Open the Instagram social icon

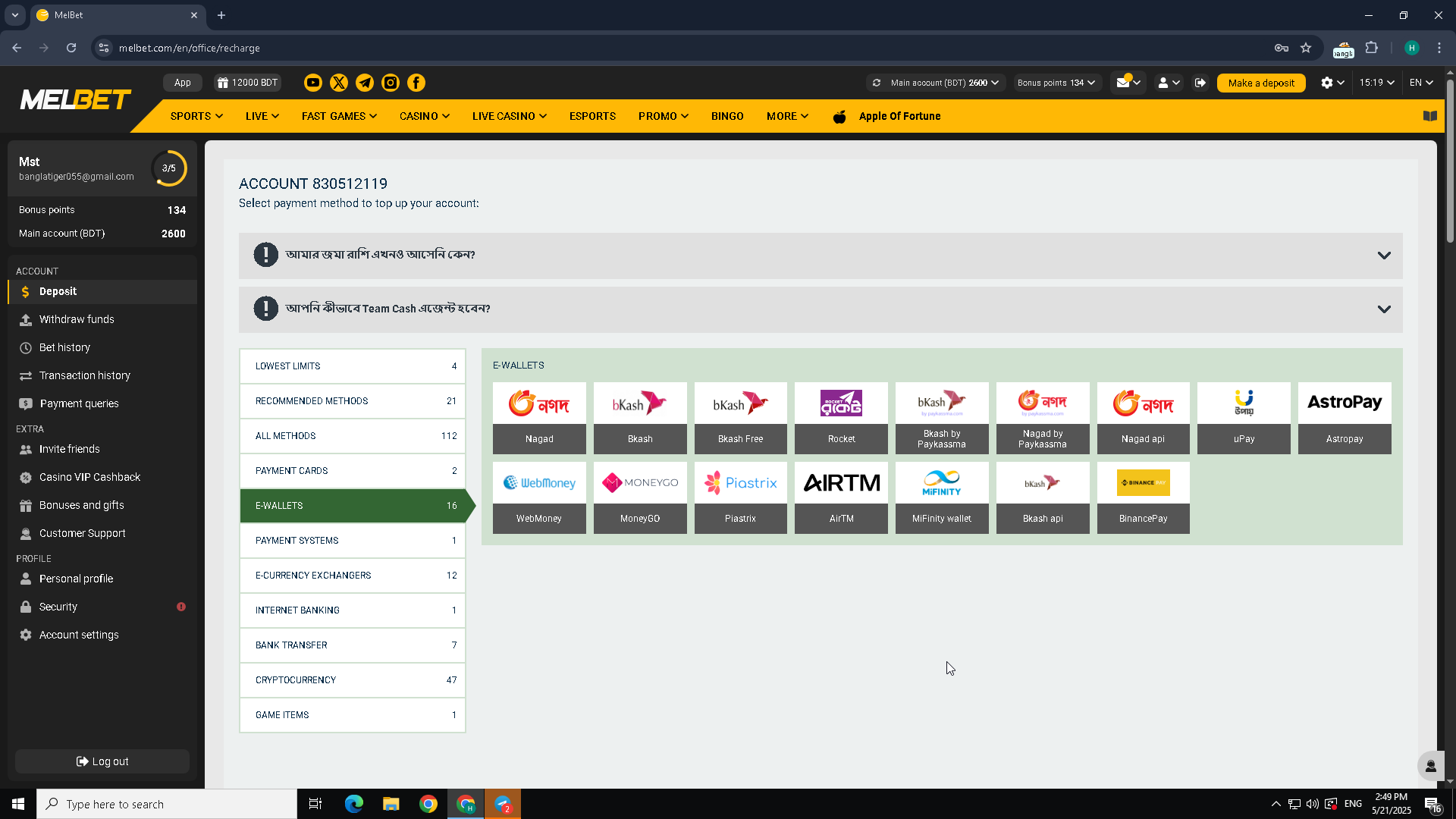(391, 83)
